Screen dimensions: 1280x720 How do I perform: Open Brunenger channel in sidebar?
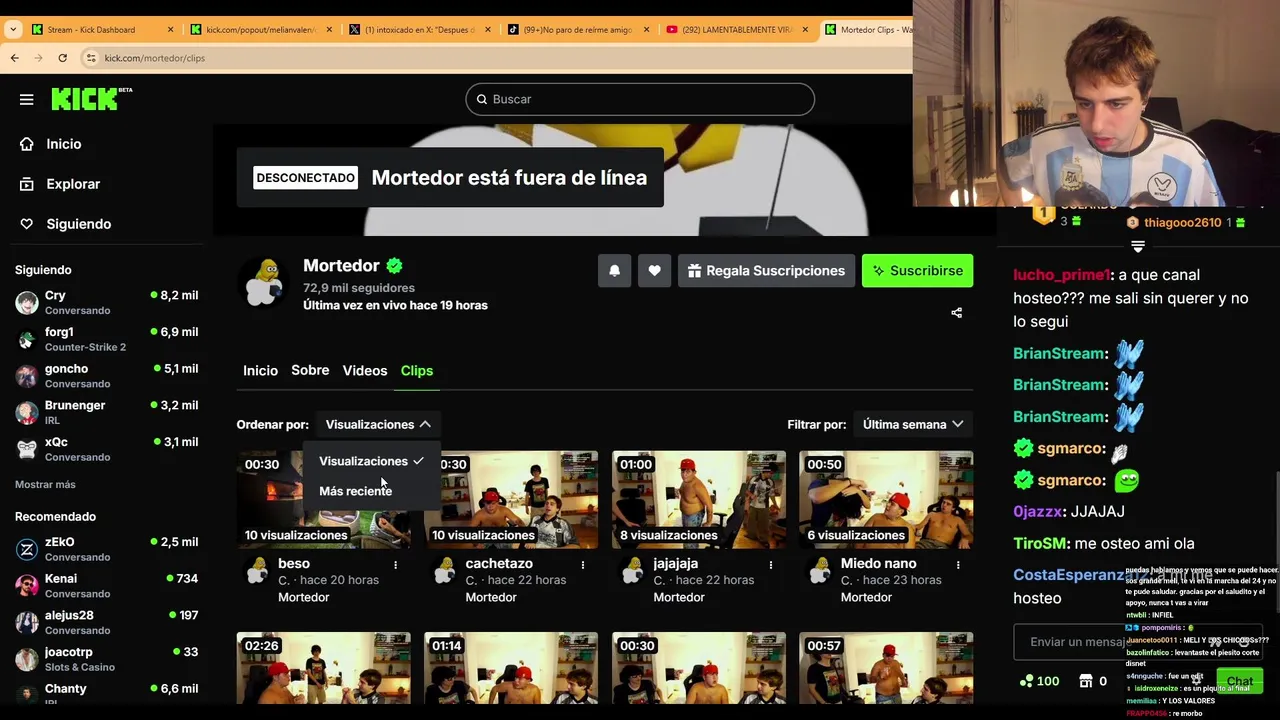pos(106,412)
